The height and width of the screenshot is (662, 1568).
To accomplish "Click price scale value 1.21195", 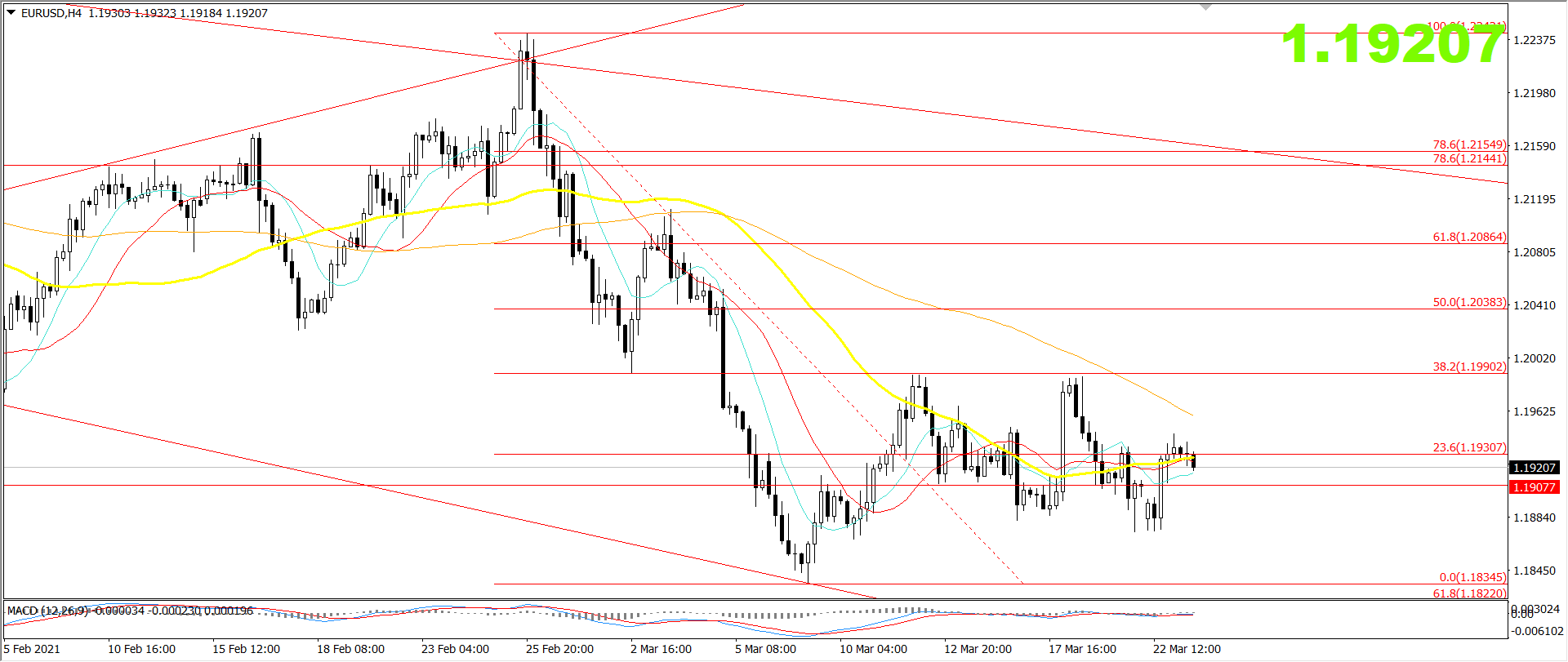I will click(1535, 199).
